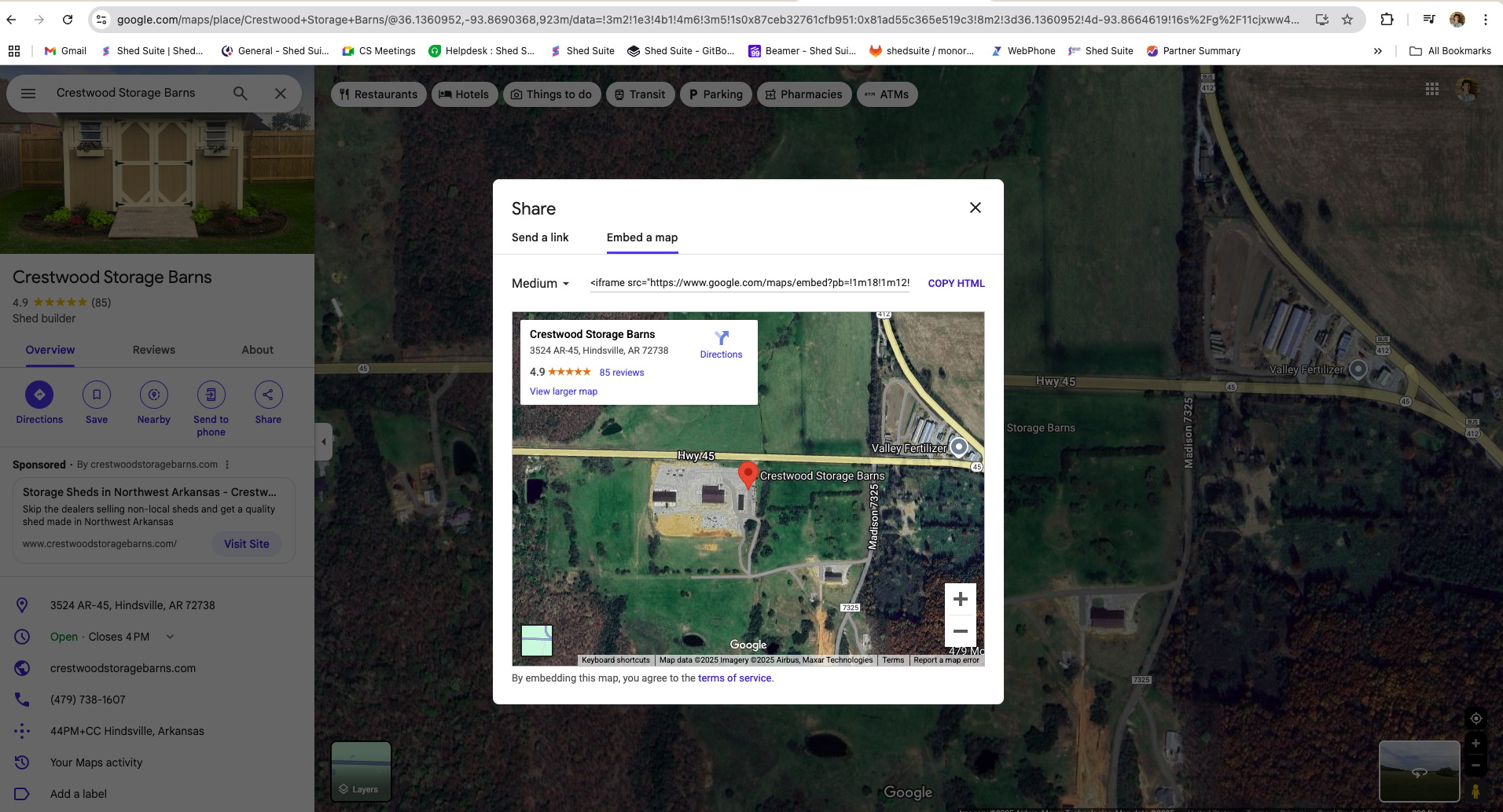Clear Crestwood Storage Barns search
This screenshot has height=812, width=1503.
[281, 94]
